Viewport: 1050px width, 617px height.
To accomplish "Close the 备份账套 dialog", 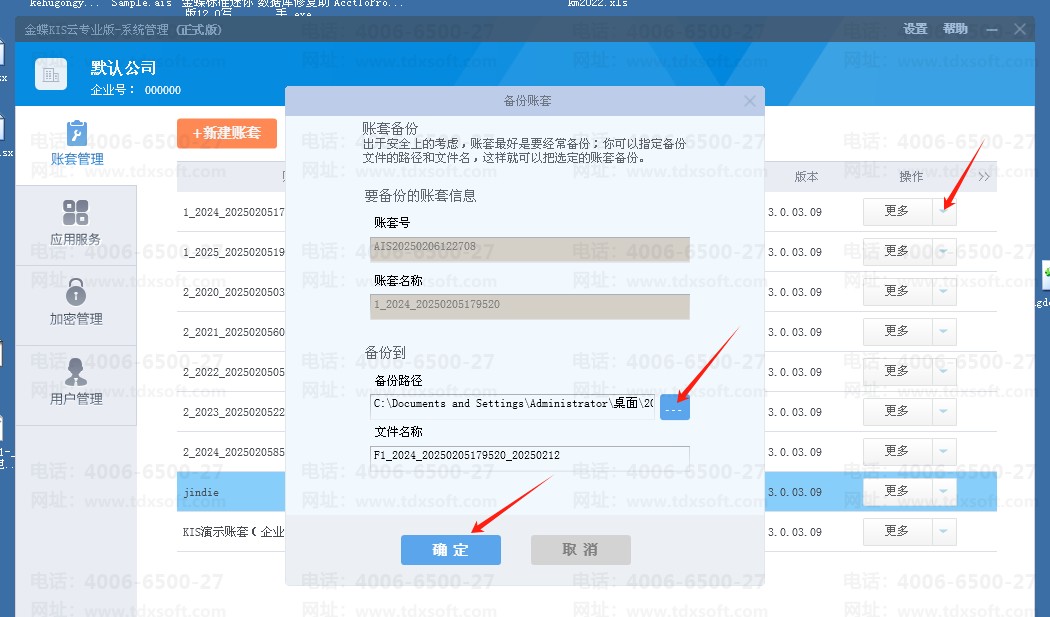I will 749,100.
